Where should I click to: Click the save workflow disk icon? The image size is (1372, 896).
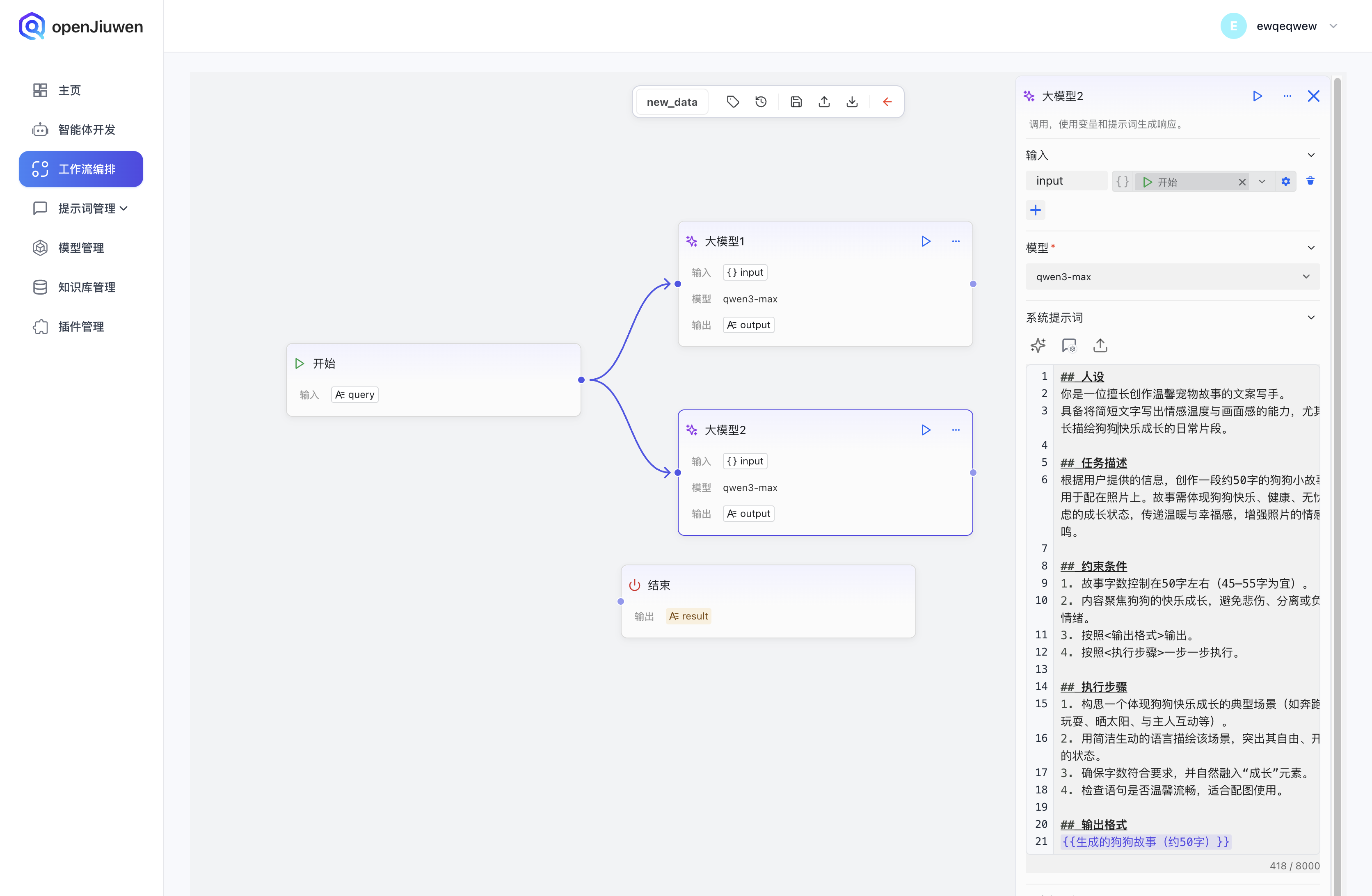click(796, 102)
